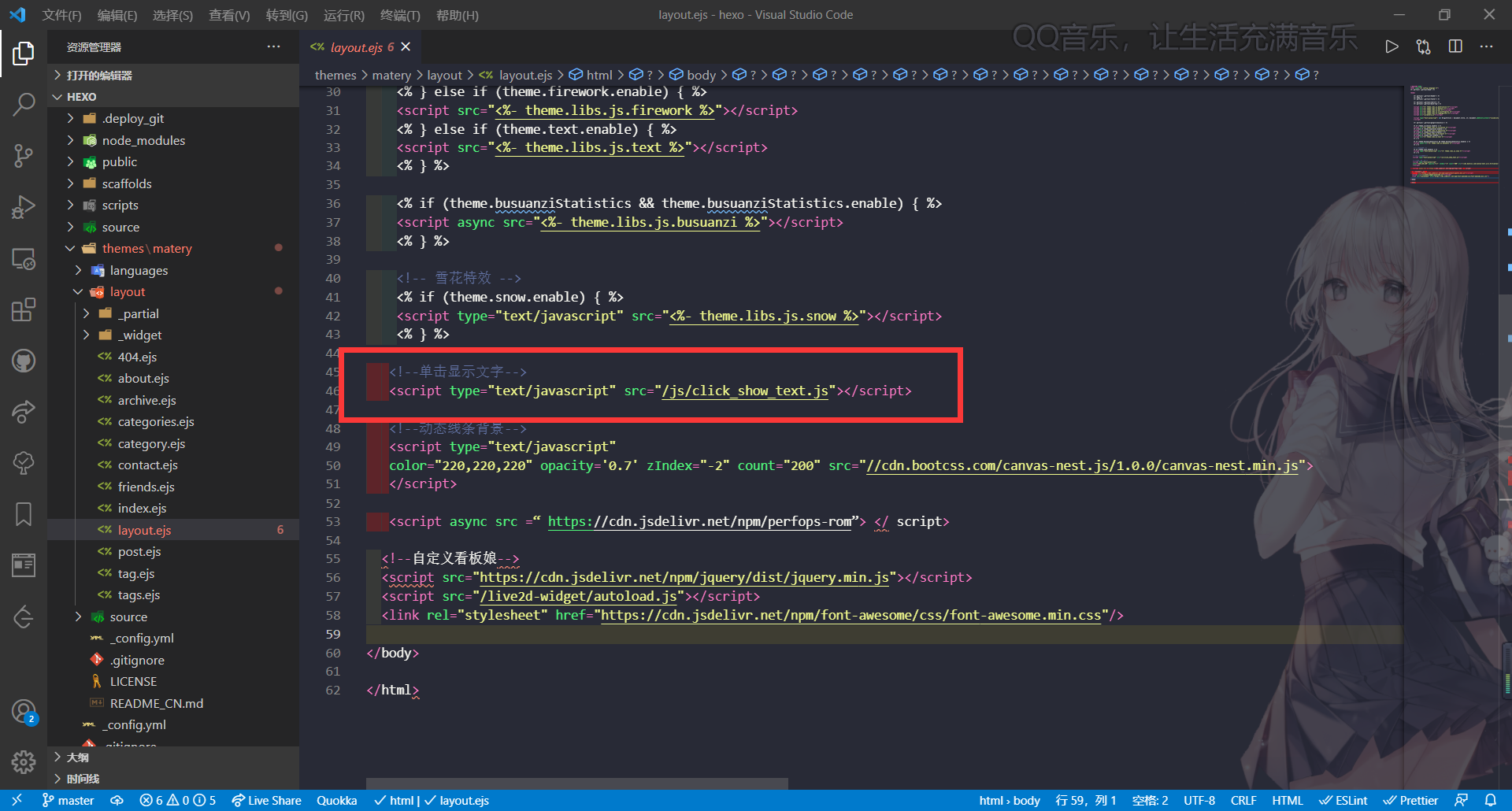This screenshot has height=811, width=1512.
Task: Run the current file using play icon
Action: 1392,46
